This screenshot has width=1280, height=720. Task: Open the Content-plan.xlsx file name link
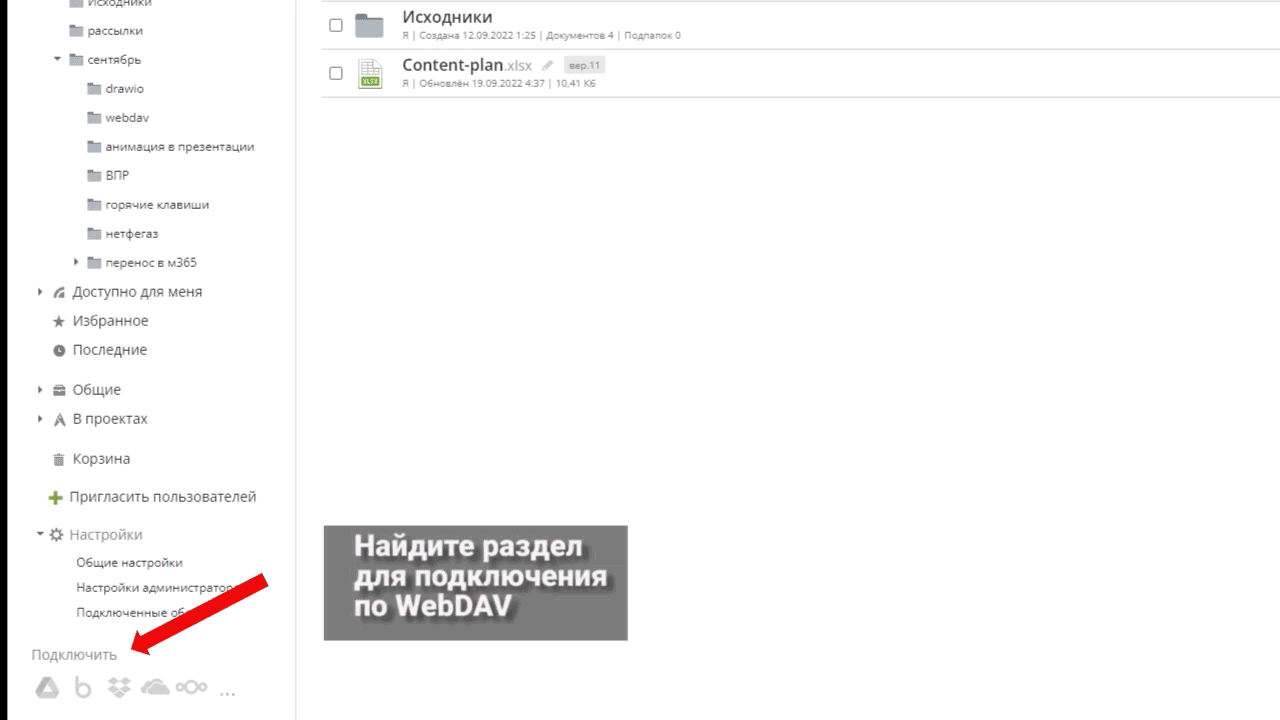click(467, 65)
